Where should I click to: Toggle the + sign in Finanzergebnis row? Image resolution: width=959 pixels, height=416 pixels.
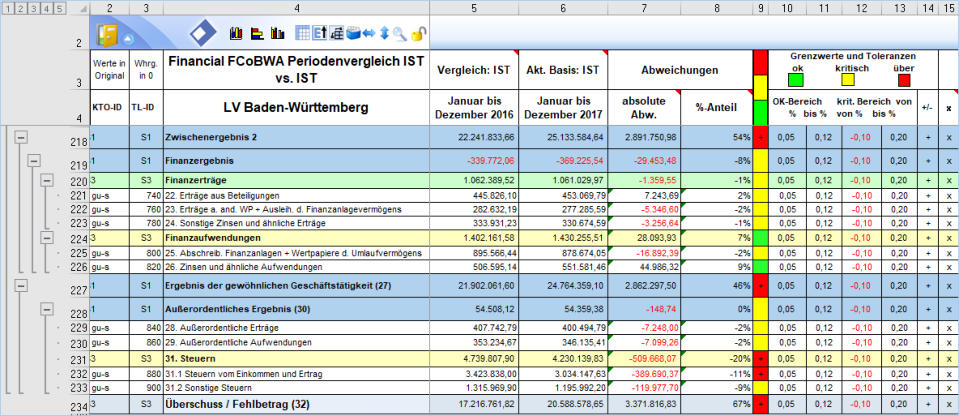[926, 159]
